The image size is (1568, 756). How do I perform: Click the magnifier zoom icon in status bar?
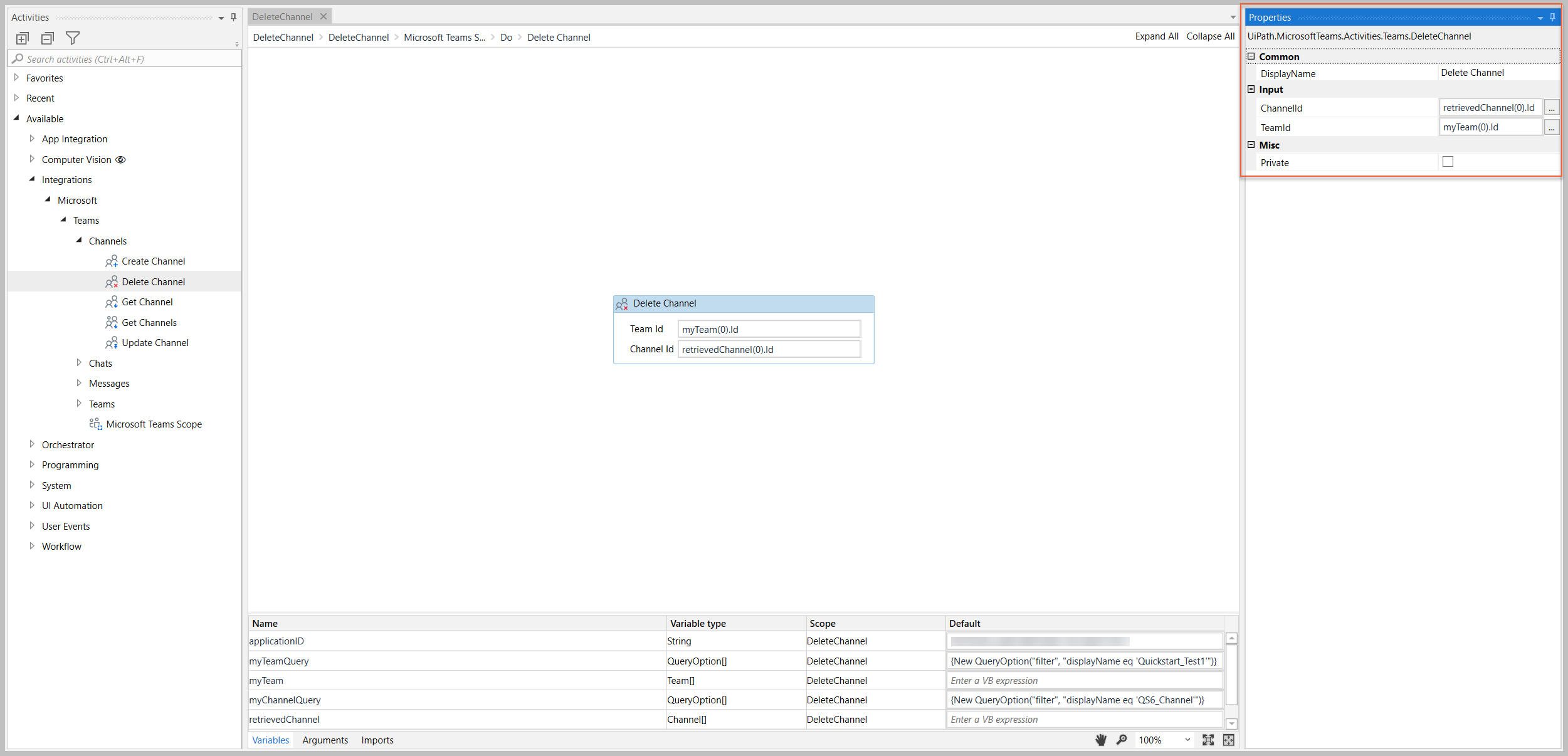coord(1122,740)
